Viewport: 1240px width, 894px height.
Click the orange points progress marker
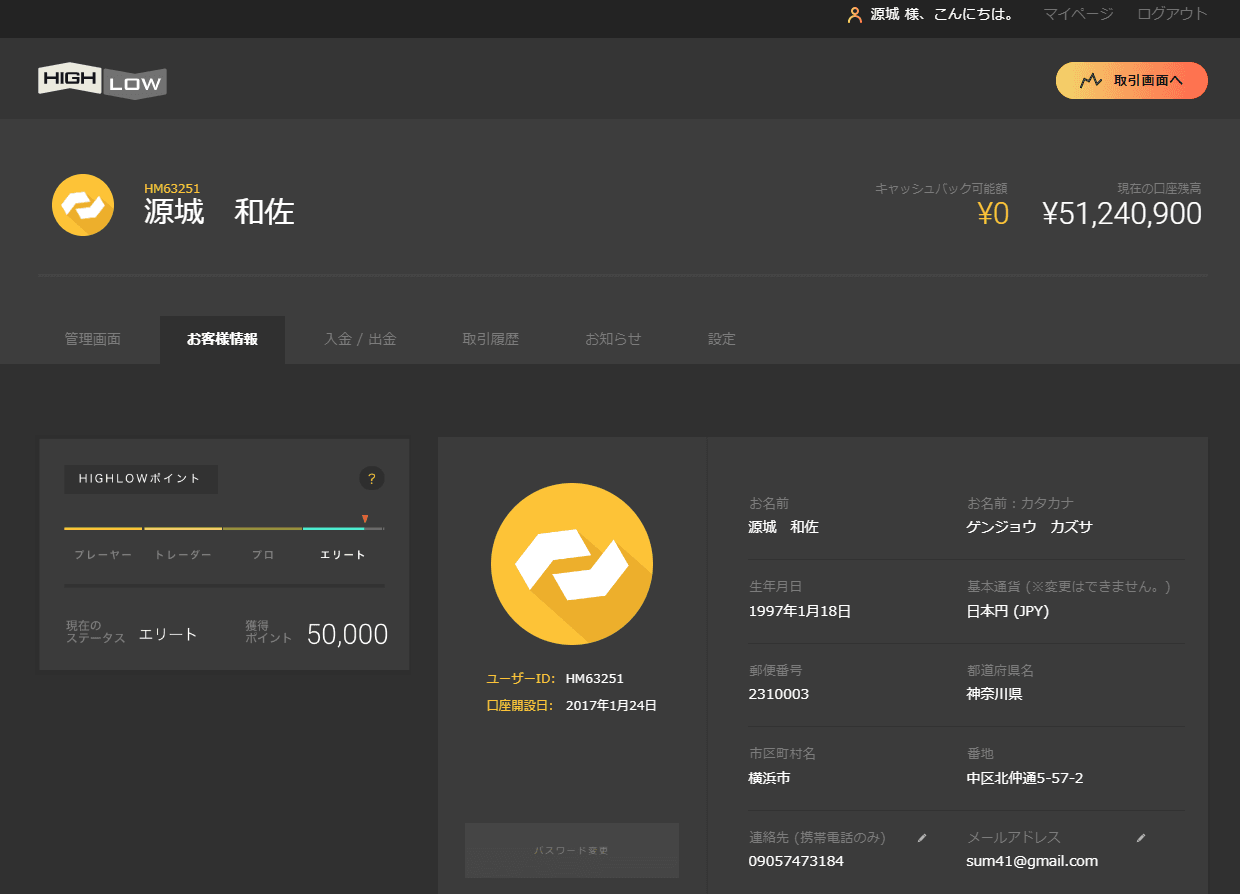pos(365,519)
